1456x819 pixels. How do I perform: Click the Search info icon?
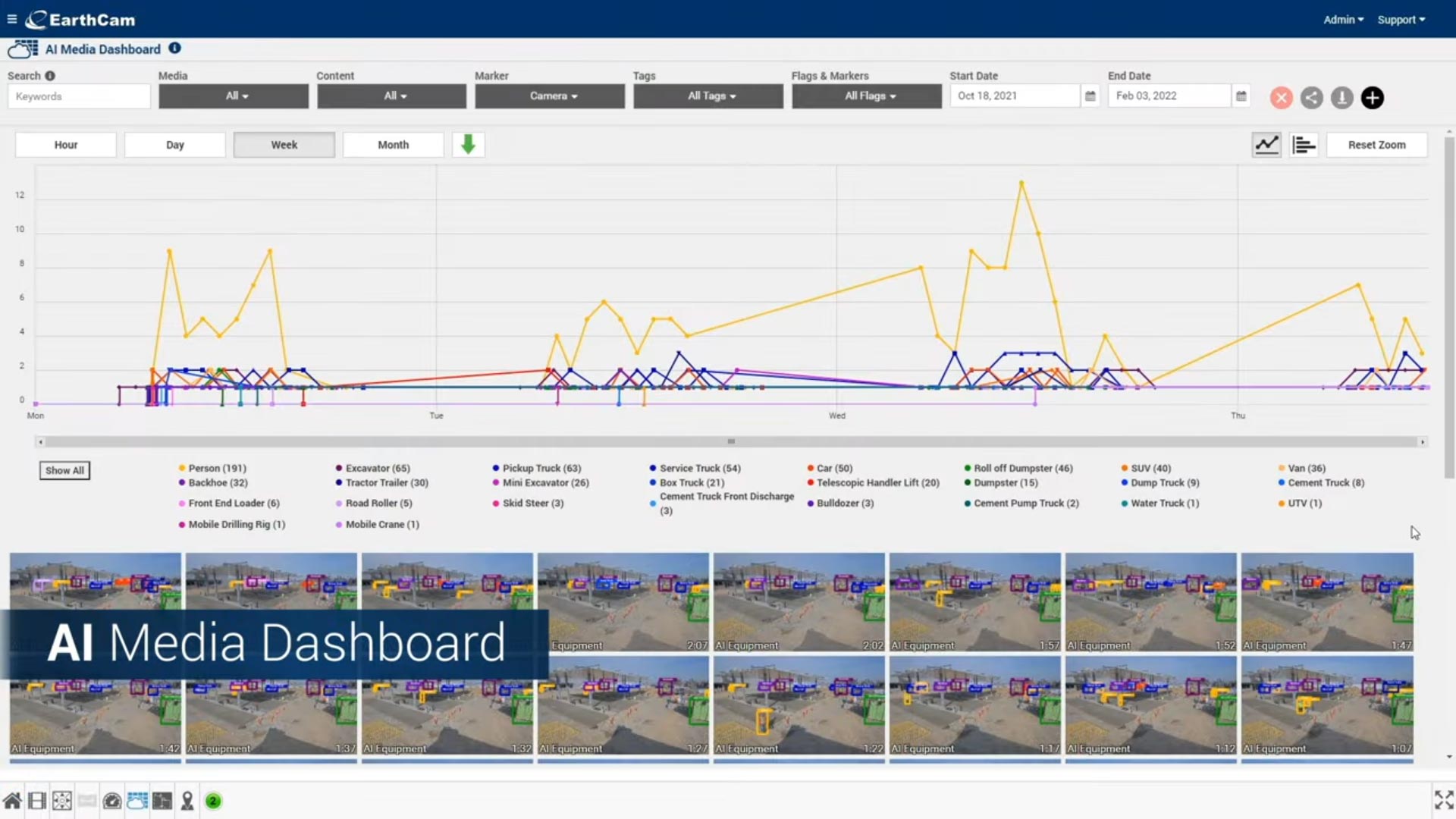tap(50, 76)
